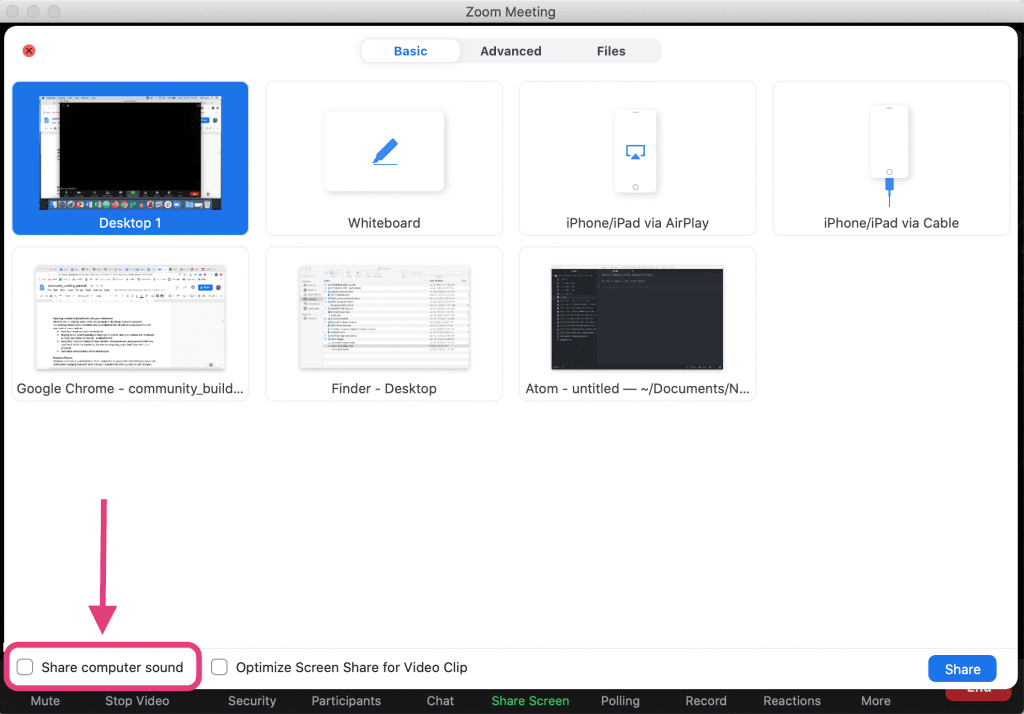Screen dimensions: 1024x714
Task: Switch to the Advanced tab
Action: [511, 51]
